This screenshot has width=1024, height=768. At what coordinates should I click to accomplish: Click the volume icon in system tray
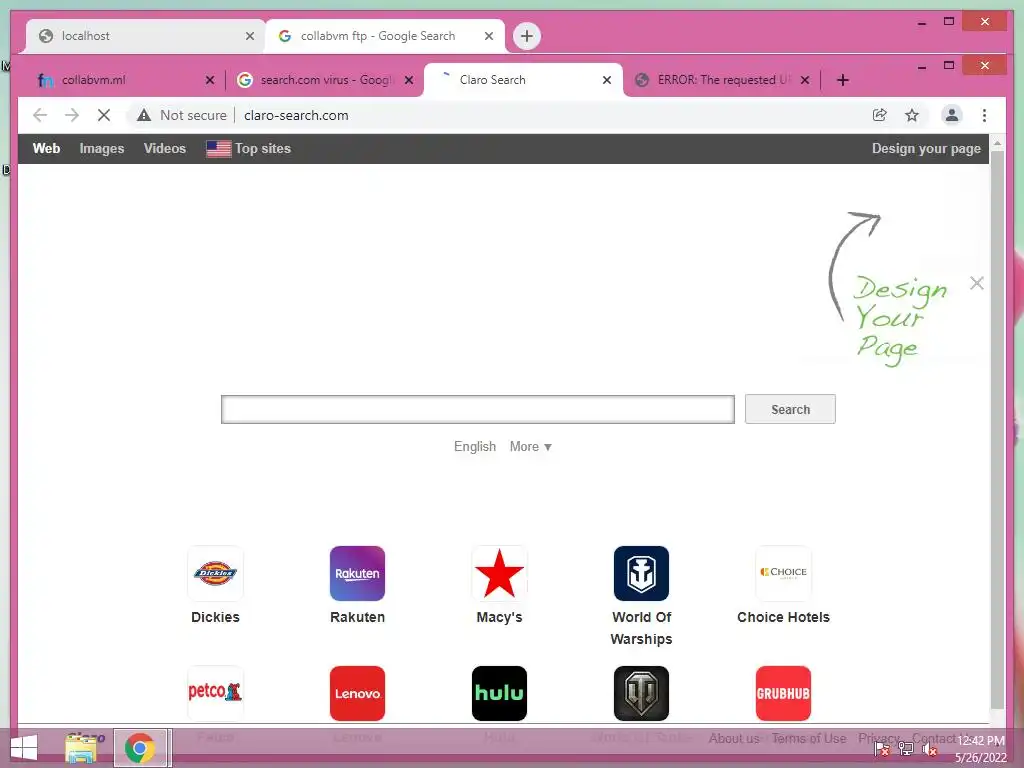(929, 749)
